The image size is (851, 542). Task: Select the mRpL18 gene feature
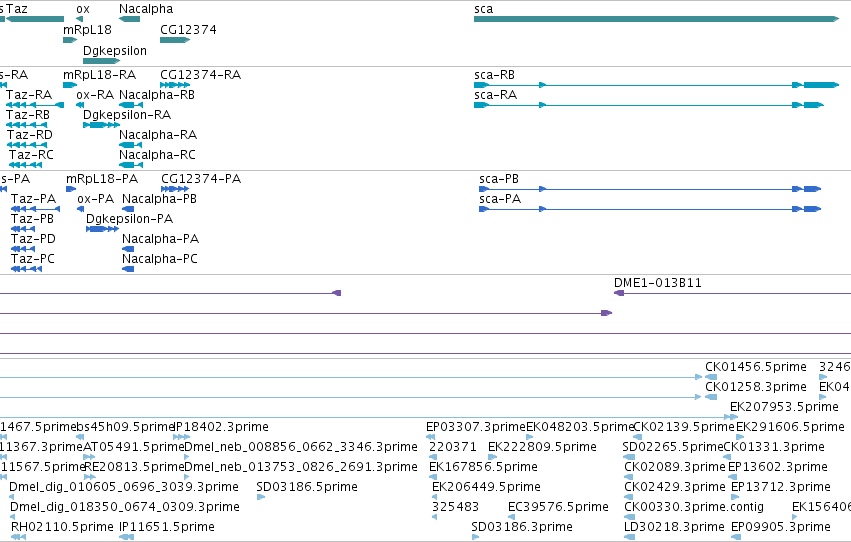[x=70, y=40]
